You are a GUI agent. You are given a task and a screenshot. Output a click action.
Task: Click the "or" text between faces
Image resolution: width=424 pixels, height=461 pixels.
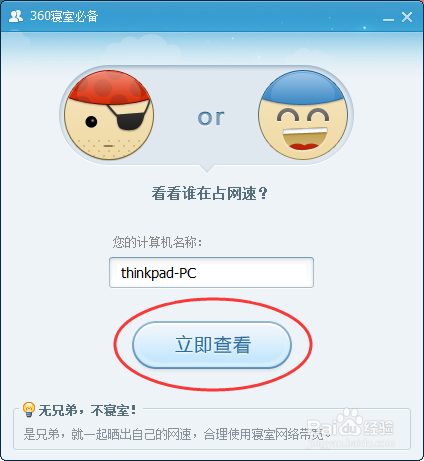pyautogui.click(x=211, y=117)
